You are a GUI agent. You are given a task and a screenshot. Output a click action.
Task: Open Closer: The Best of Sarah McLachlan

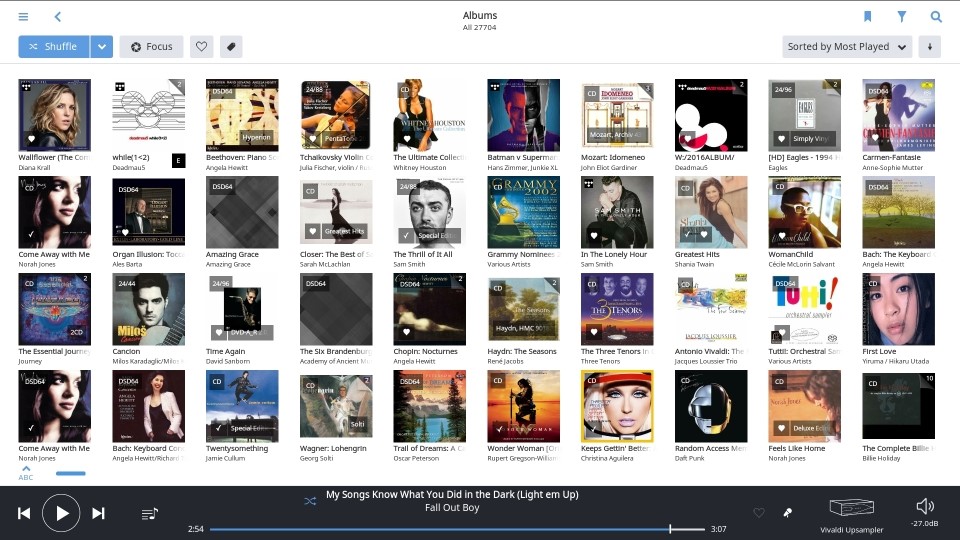[336, 212]
